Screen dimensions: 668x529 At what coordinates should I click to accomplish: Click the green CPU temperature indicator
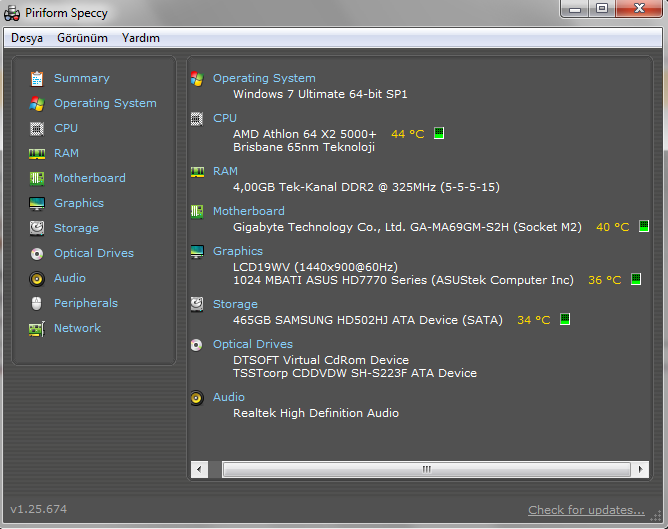pyautogui.click(x=438, y=133)
